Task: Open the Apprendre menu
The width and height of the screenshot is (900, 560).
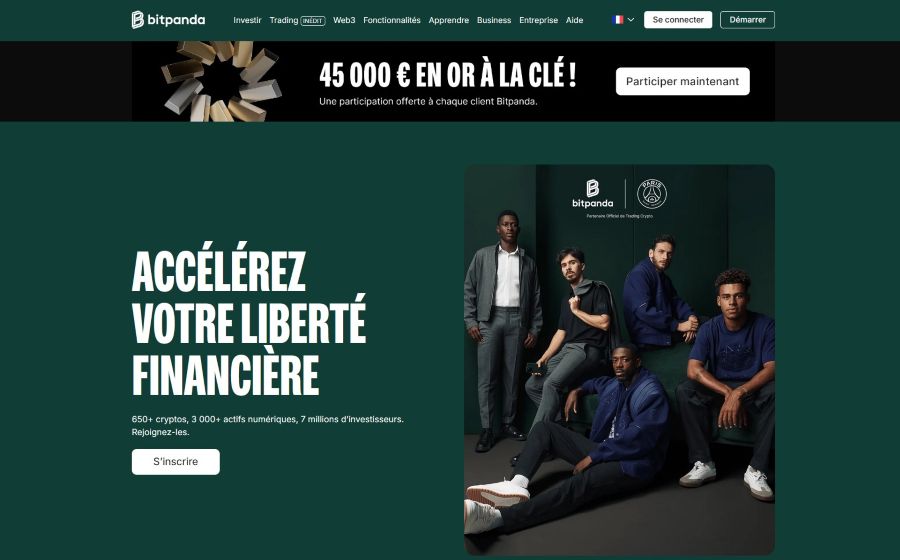Action: click(449, 20)
